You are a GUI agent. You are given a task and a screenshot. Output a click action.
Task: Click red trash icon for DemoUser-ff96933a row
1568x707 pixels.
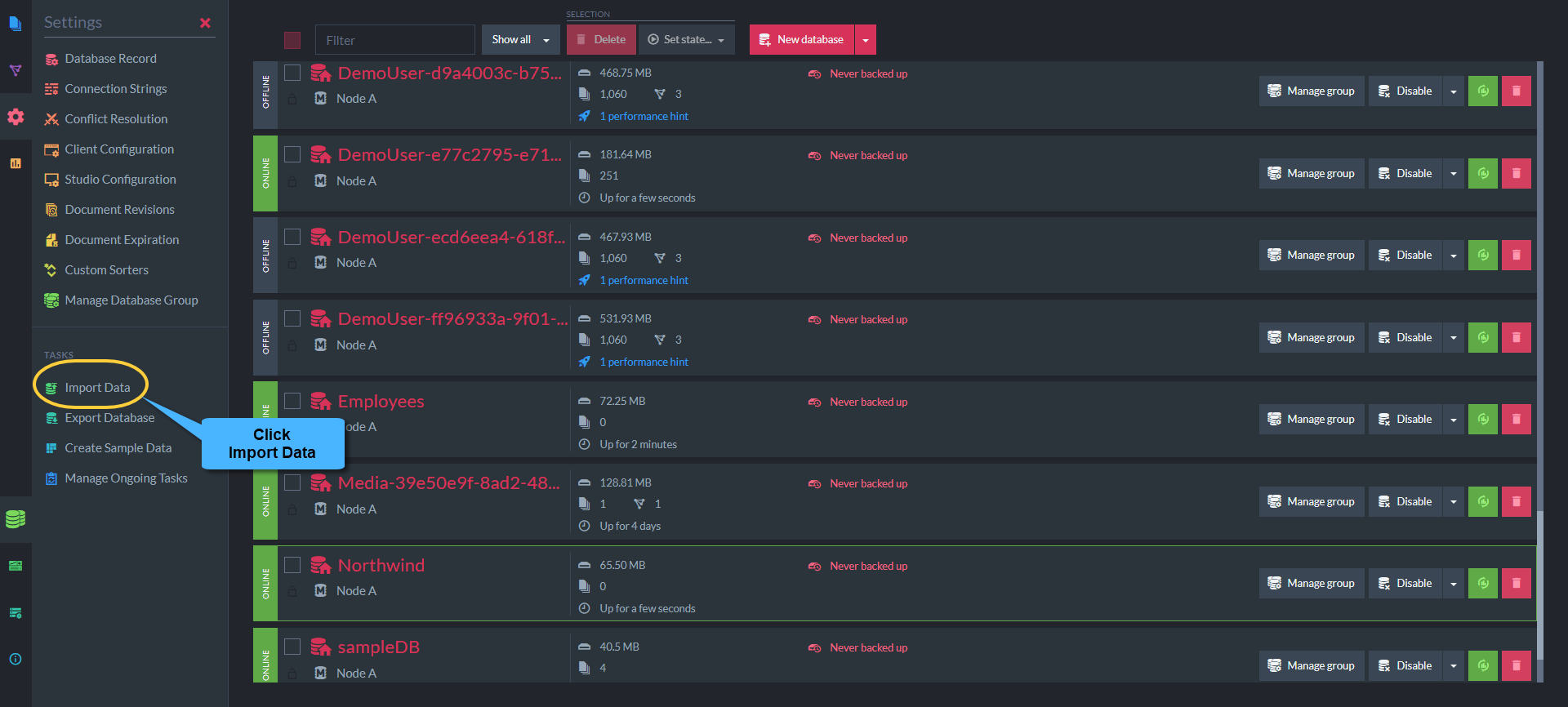(1517, 337)
